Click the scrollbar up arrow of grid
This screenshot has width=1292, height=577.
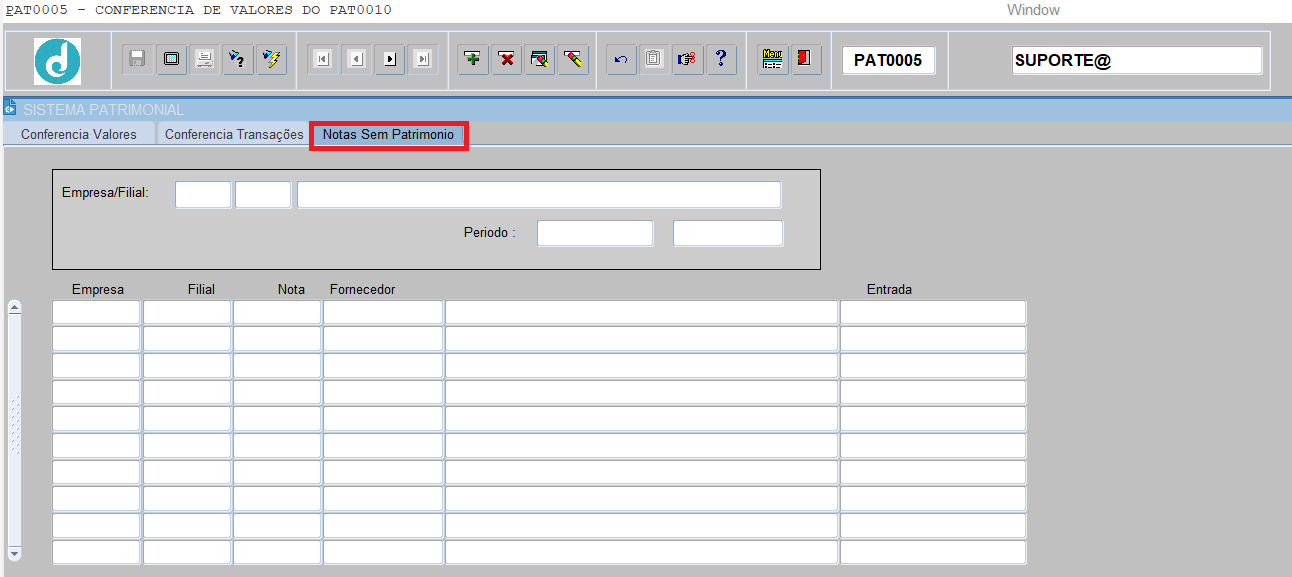click(14, 307)
